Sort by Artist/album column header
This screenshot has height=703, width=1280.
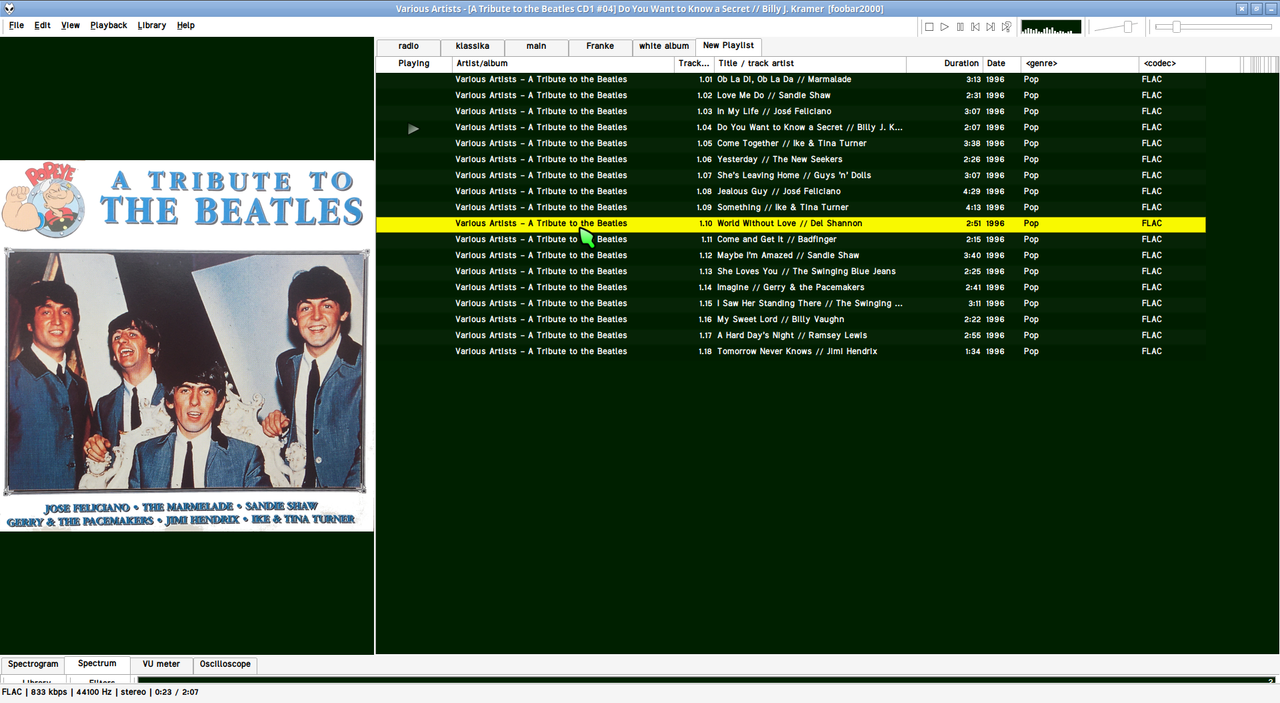564,64
